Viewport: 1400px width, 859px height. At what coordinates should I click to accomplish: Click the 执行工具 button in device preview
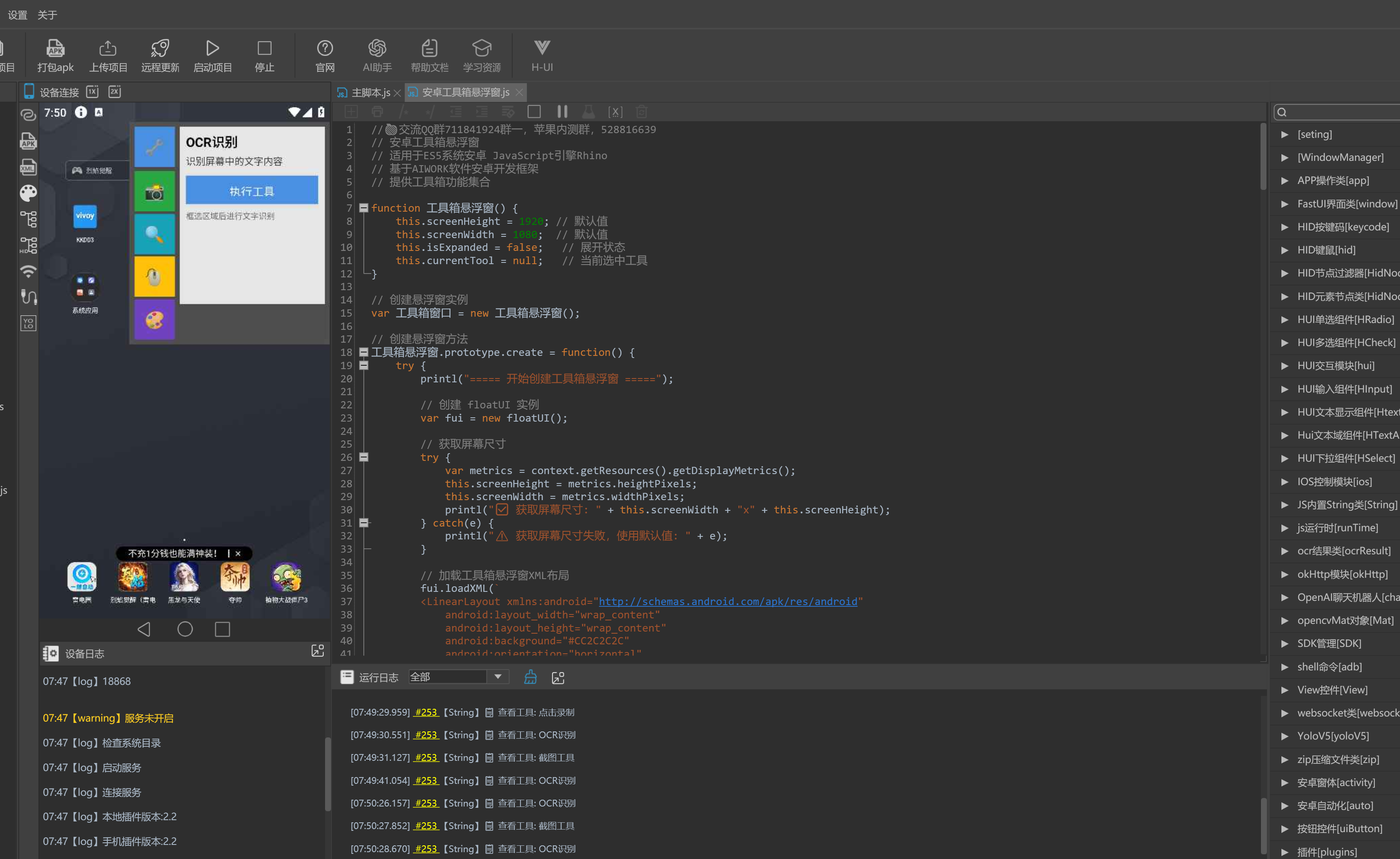click(x=252, y=190)
